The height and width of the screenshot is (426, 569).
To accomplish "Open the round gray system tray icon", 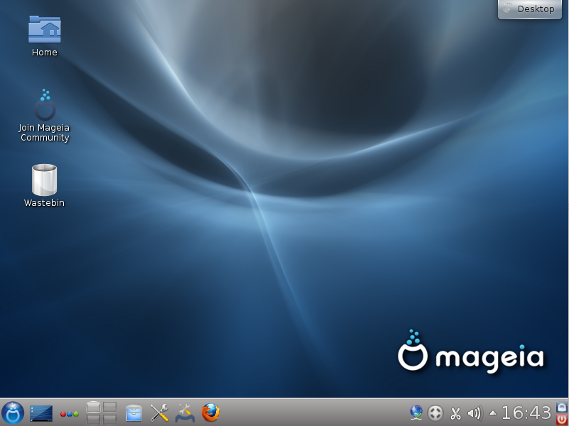I will pyautogui.click(x=435, y=413).
